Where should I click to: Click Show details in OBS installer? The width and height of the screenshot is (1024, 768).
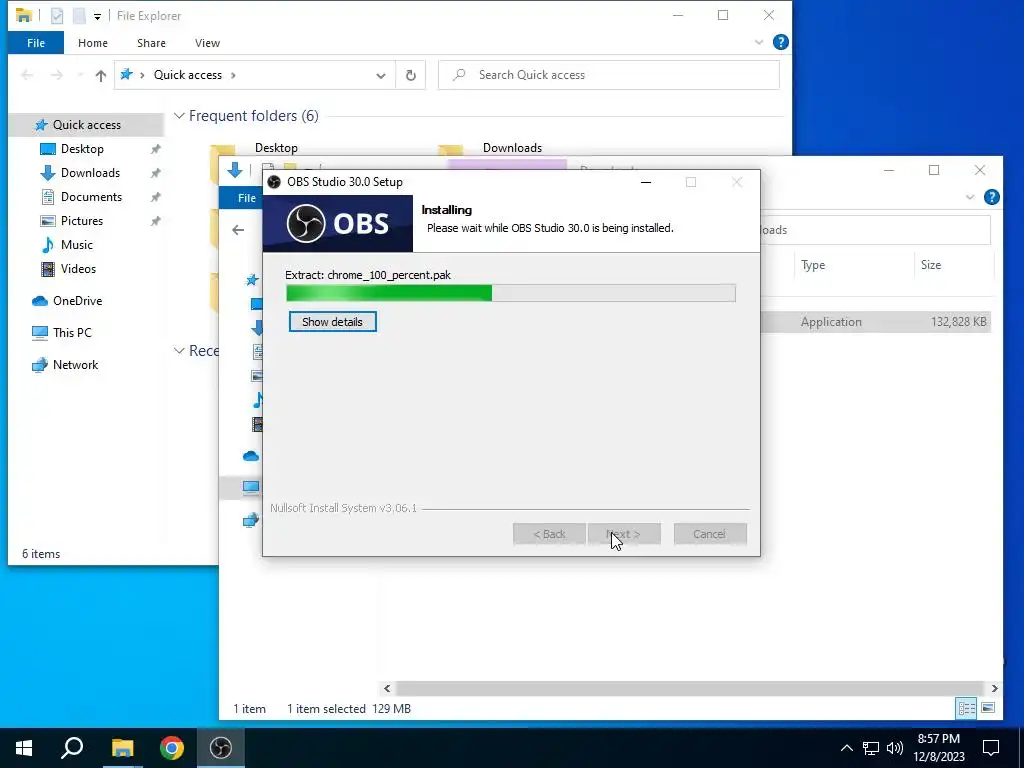[x=332, y=322]
